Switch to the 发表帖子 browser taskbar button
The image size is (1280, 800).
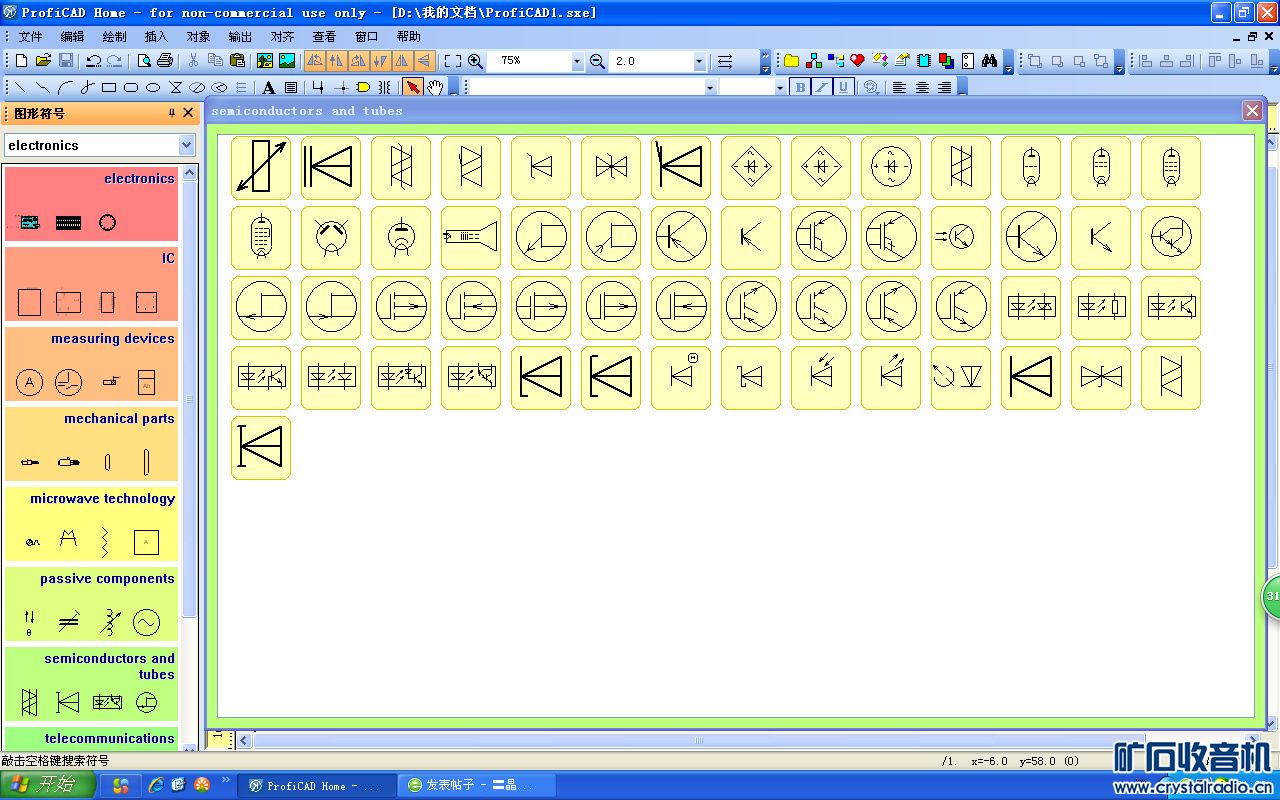tap(476, 785)
